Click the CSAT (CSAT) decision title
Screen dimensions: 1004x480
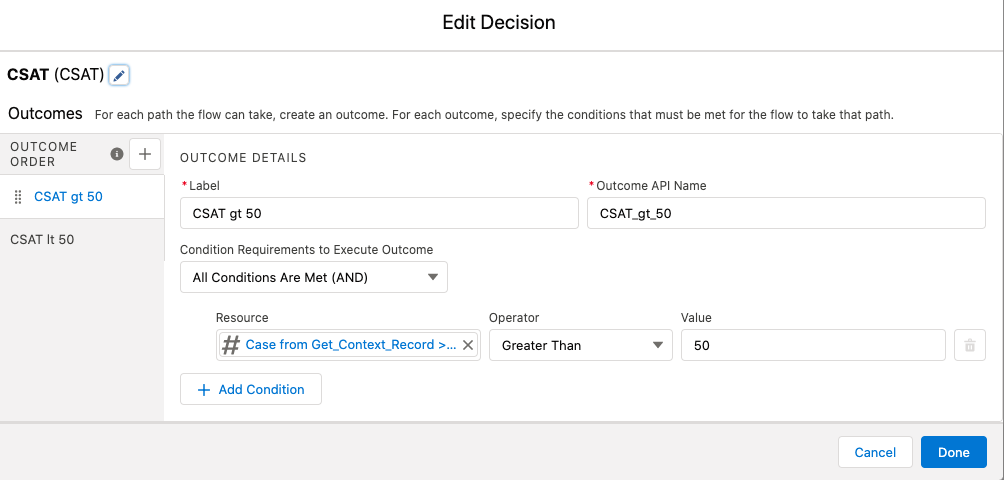click(x=55, y=75)
